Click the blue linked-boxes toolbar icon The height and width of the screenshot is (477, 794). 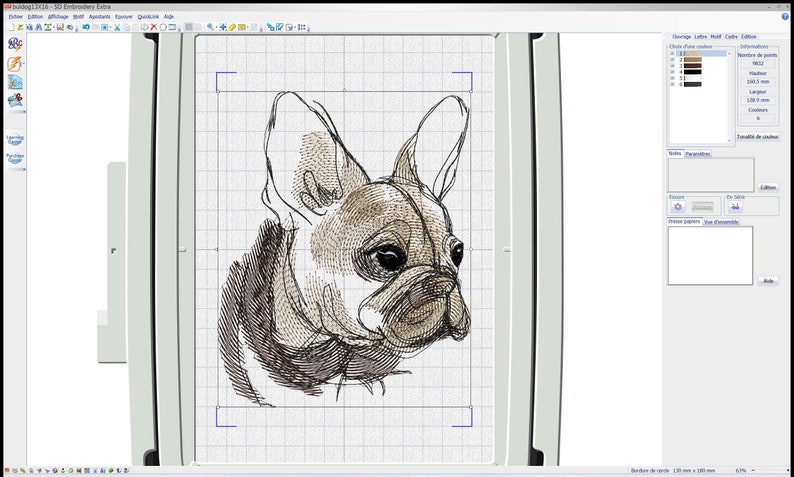tap(270, 27)
